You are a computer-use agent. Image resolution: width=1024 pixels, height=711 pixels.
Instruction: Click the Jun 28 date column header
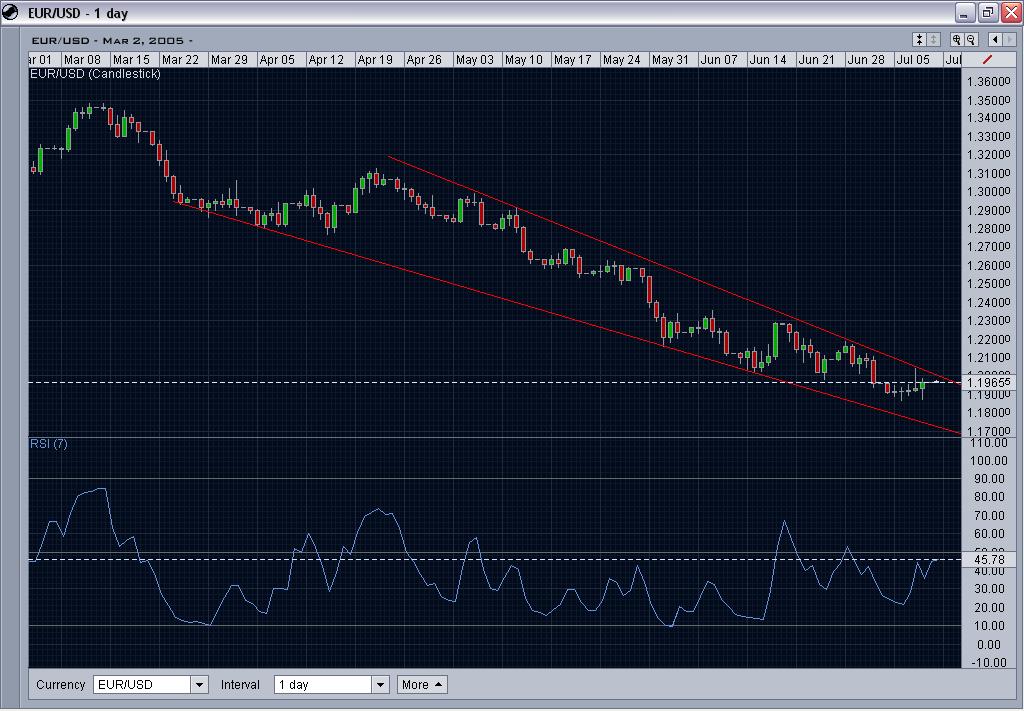point(866,59)
